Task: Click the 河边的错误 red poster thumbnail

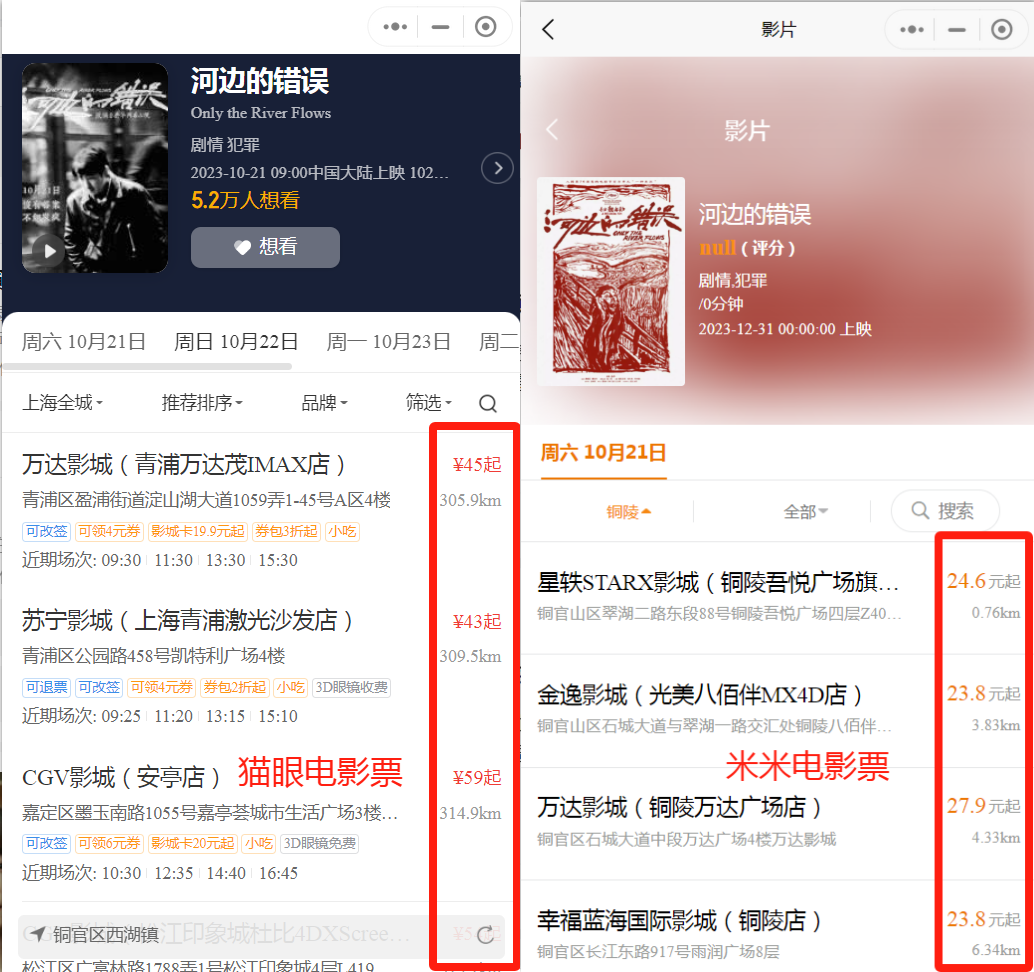Action: coord(611,281)
